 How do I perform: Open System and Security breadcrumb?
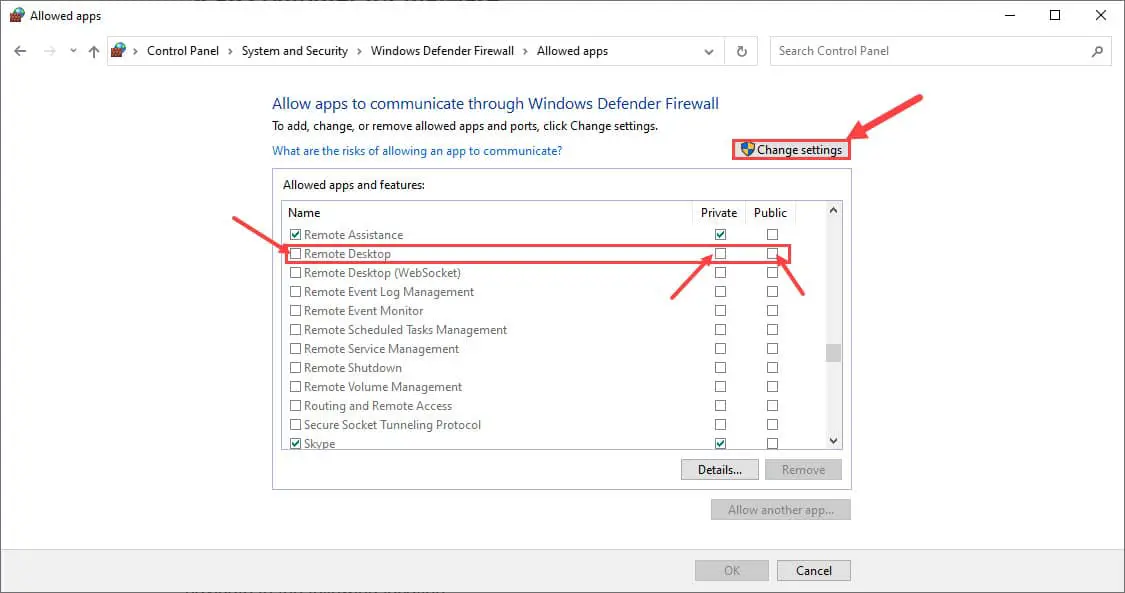(294, 51)
